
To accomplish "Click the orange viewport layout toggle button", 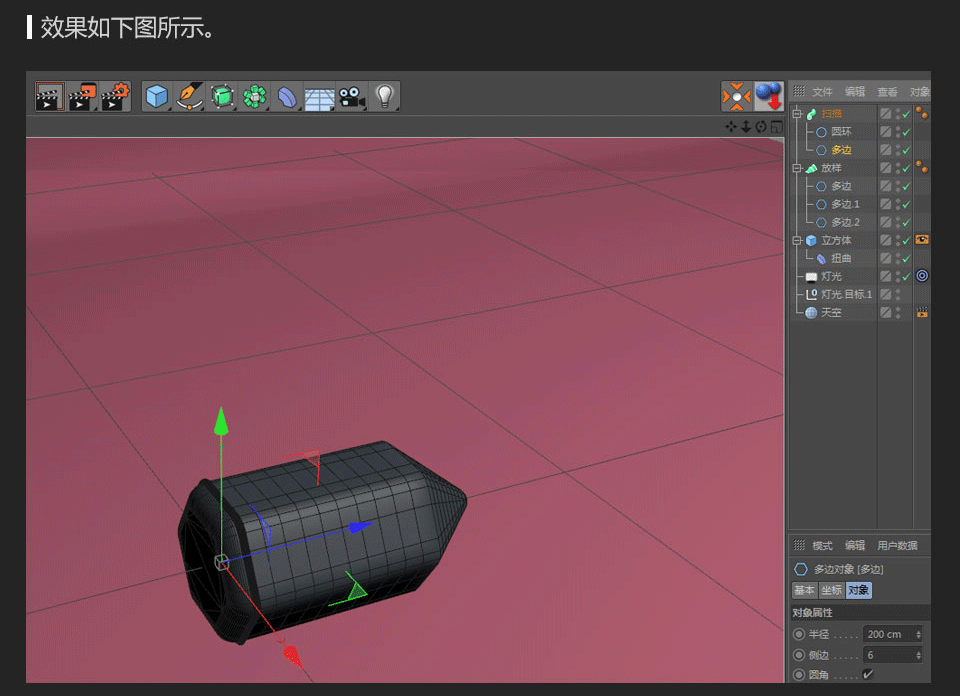I will point(737,96).
